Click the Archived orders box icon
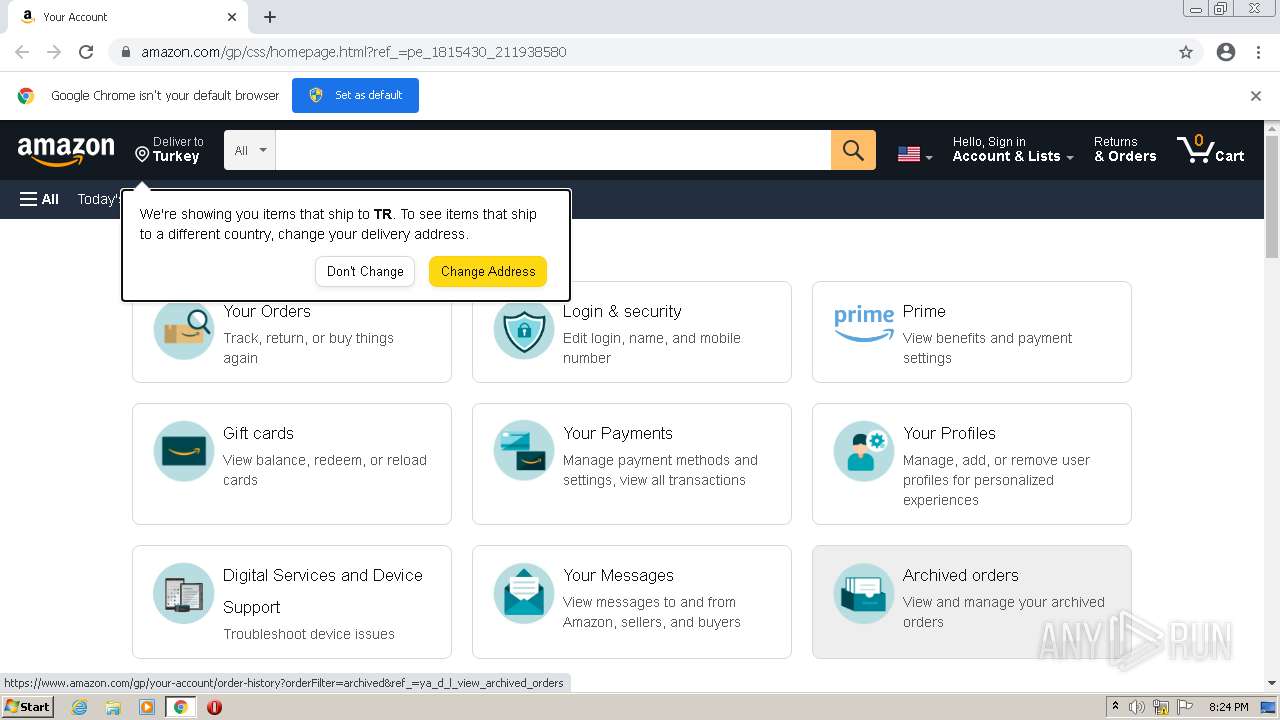 (864, 594)
